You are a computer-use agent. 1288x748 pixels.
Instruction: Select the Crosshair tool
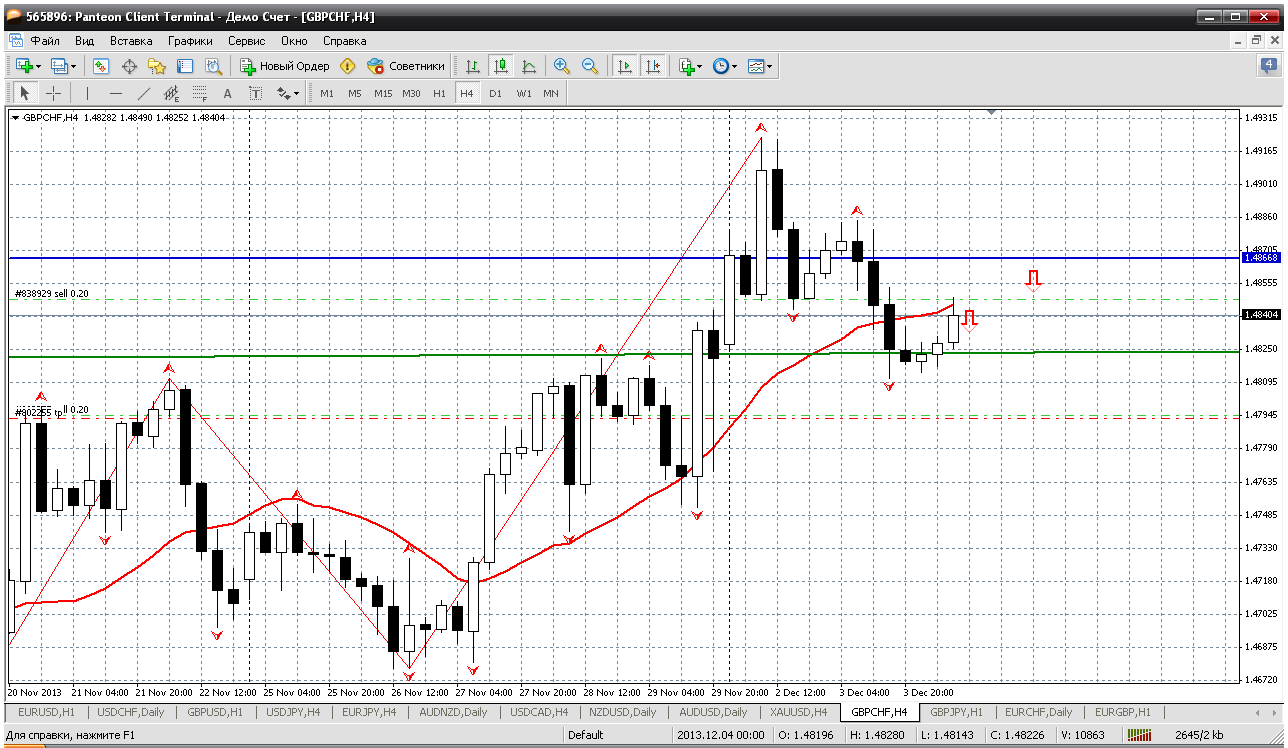pos(53,93)
